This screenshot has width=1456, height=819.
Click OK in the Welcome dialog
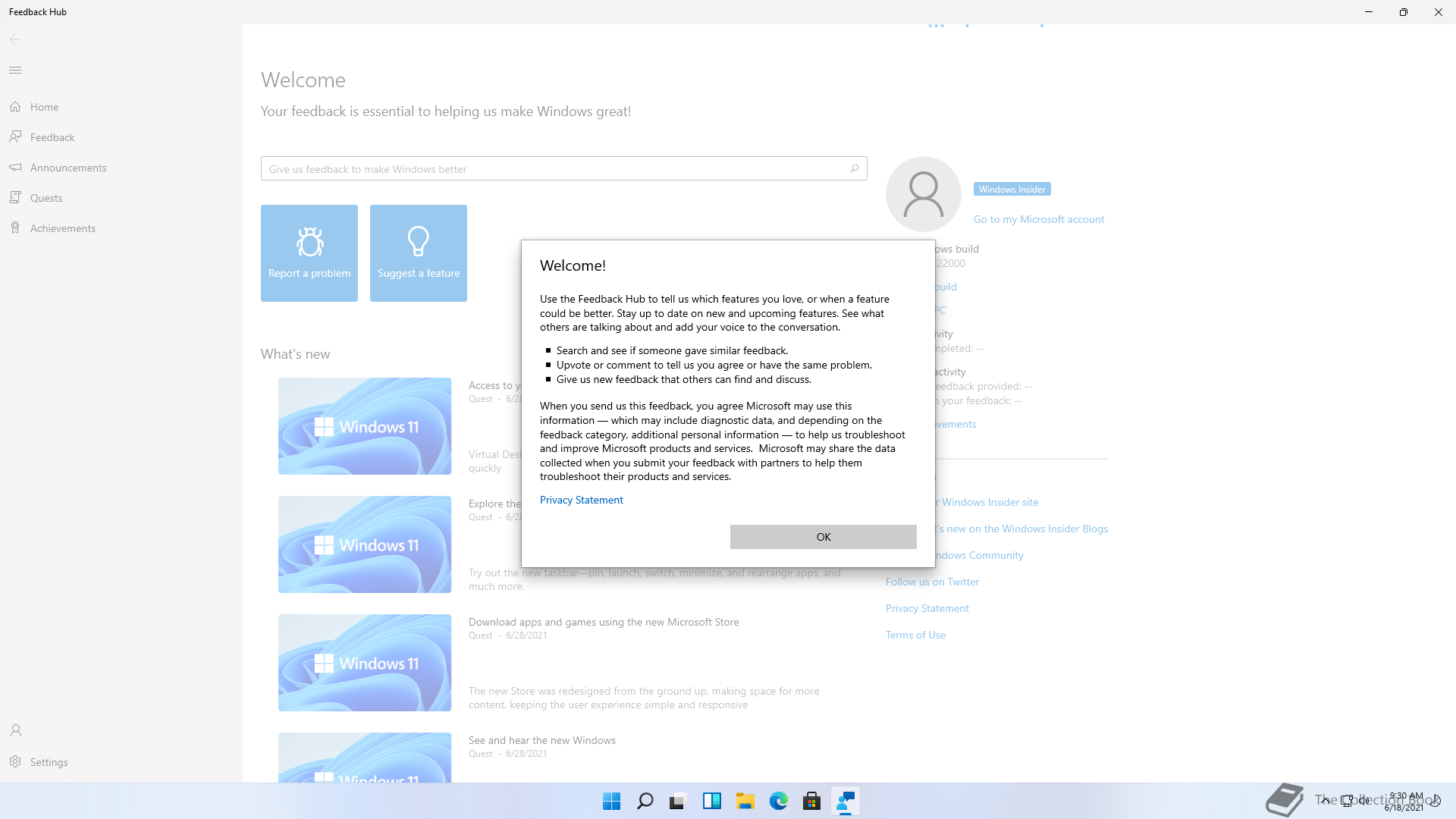point(823,537)
